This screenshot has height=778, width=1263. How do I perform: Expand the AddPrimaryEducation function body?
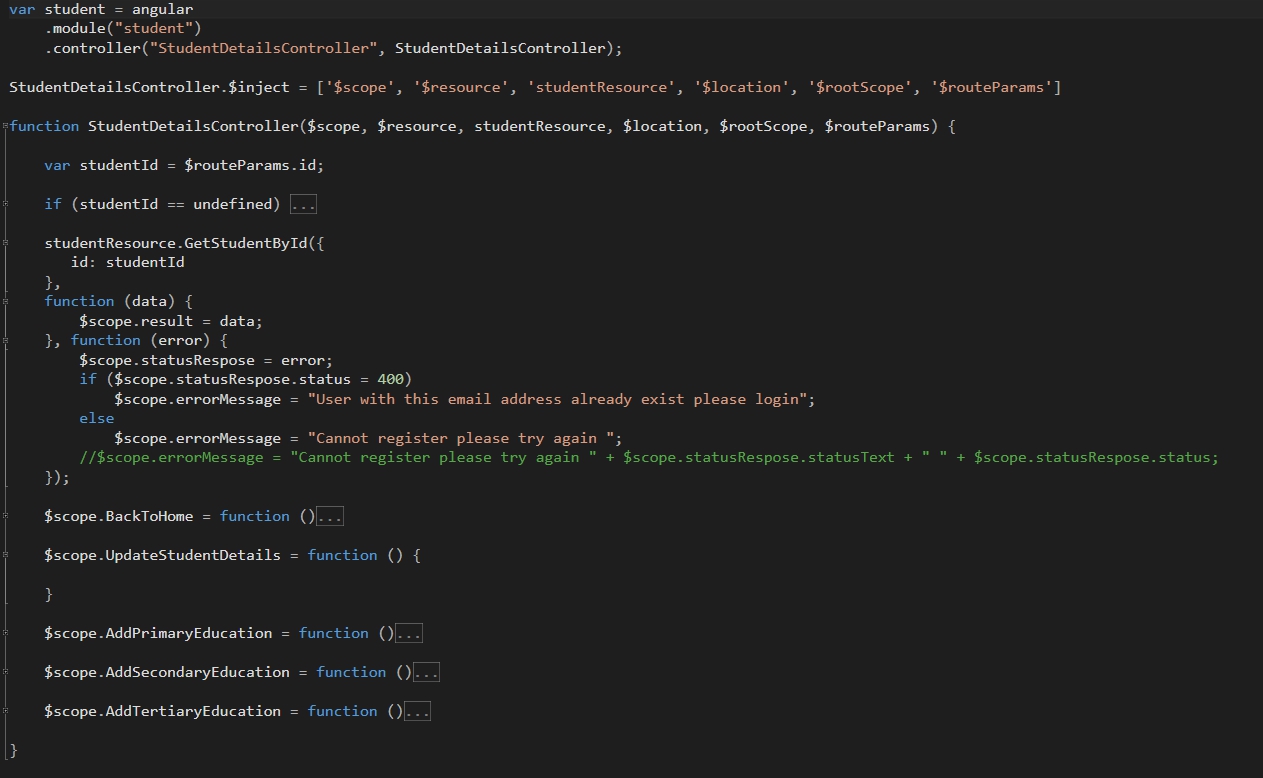pos(409,632)
